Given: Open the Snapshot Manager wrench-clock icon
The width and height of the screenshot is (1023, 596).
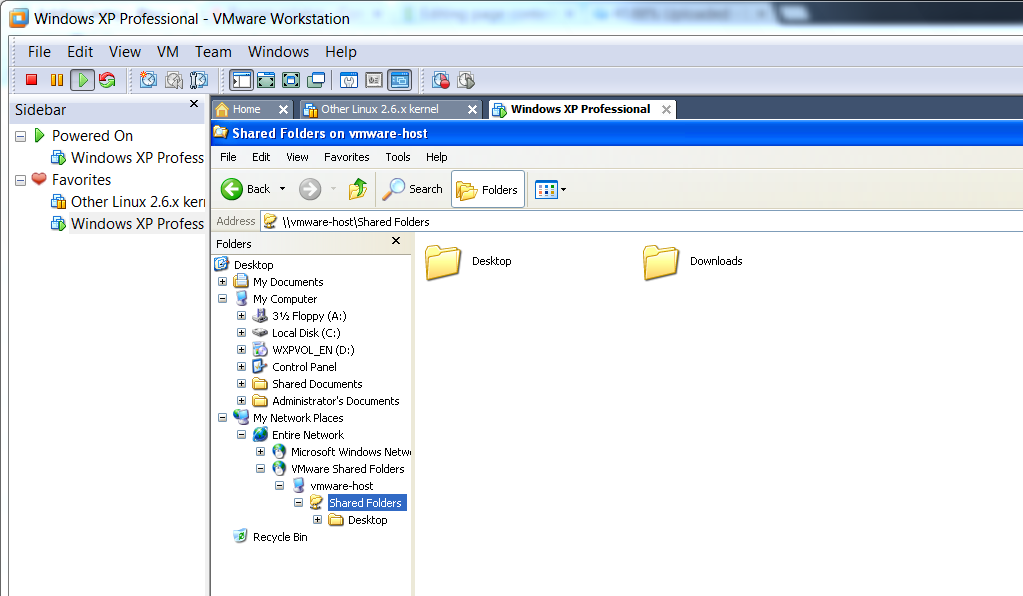Looking at the screenshot, I should (x=198, y=80).
